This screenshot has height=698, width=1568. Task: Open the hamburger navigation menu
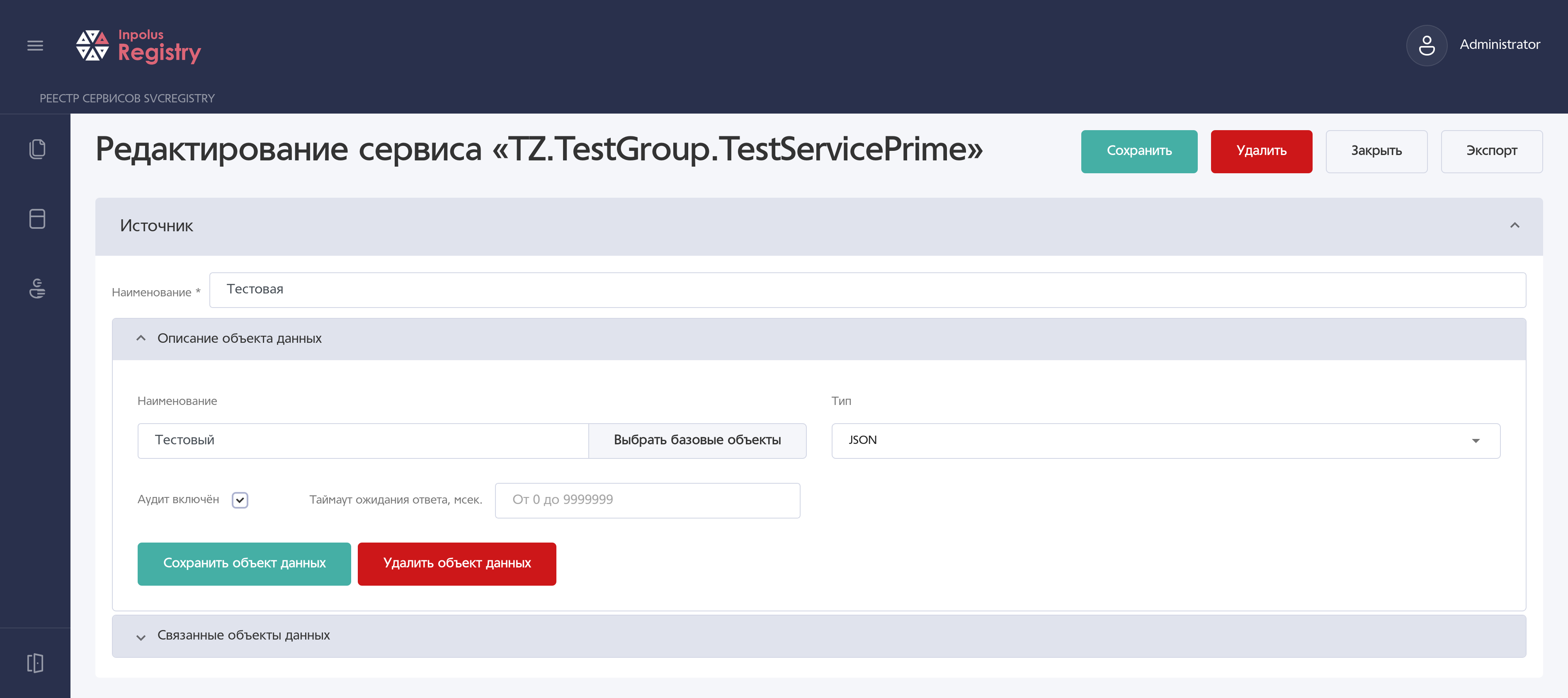[x=35, y=46]
